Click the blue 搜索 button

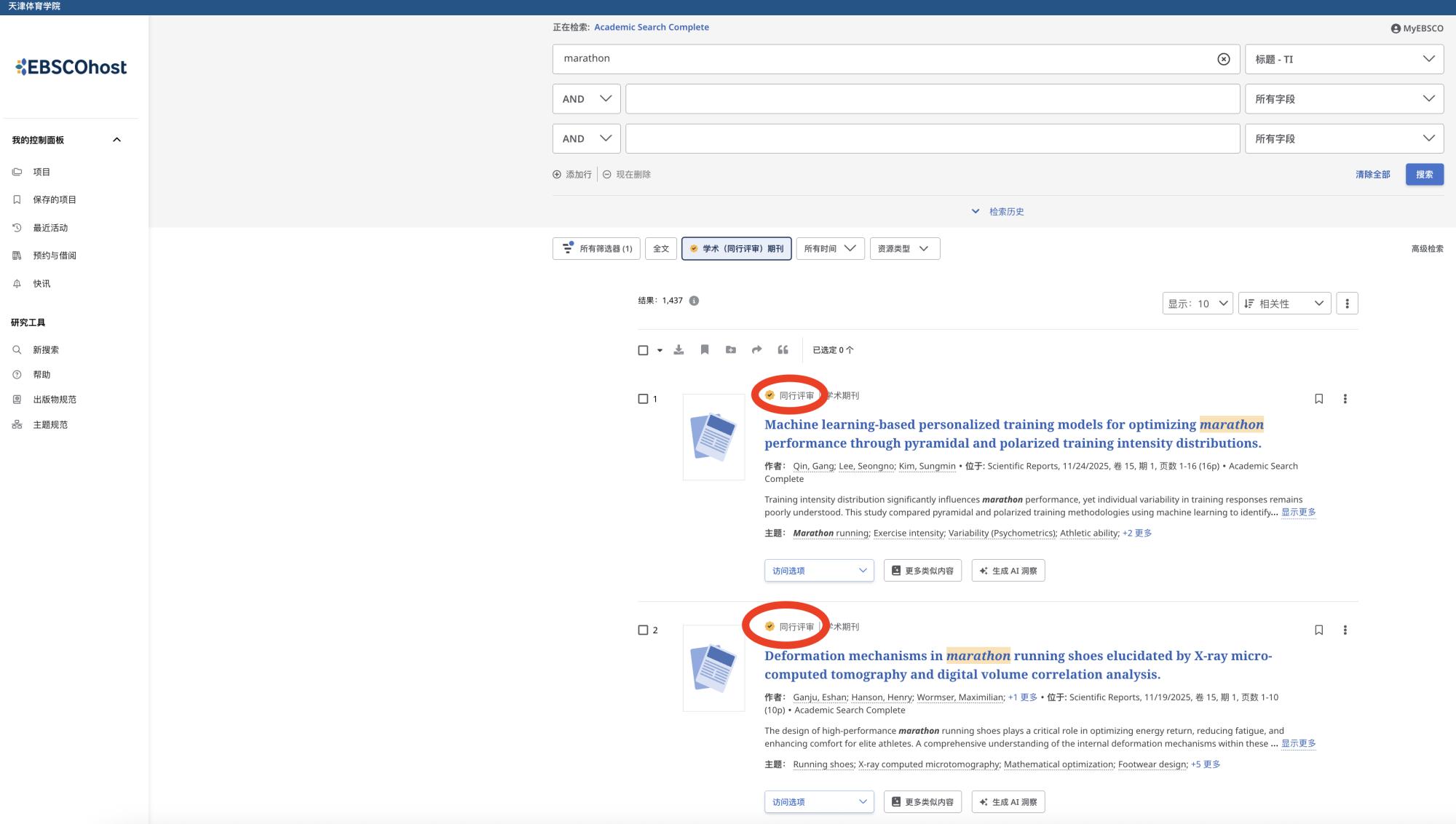(x=1424, y=175)
